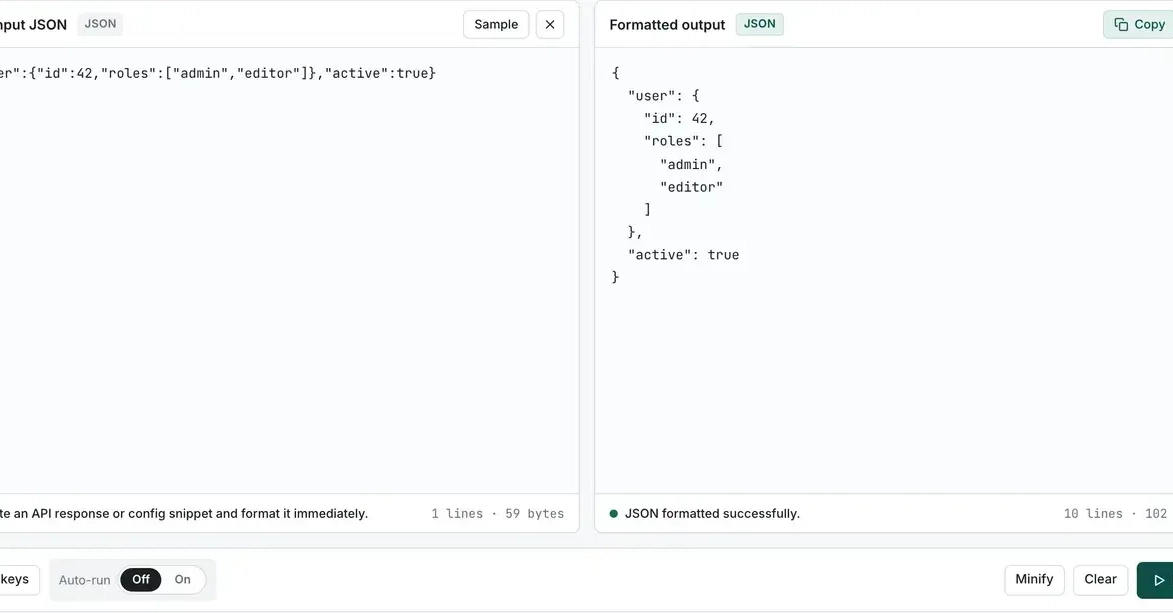Click the "JSON formatted successfully." message

tap(712, 513)
